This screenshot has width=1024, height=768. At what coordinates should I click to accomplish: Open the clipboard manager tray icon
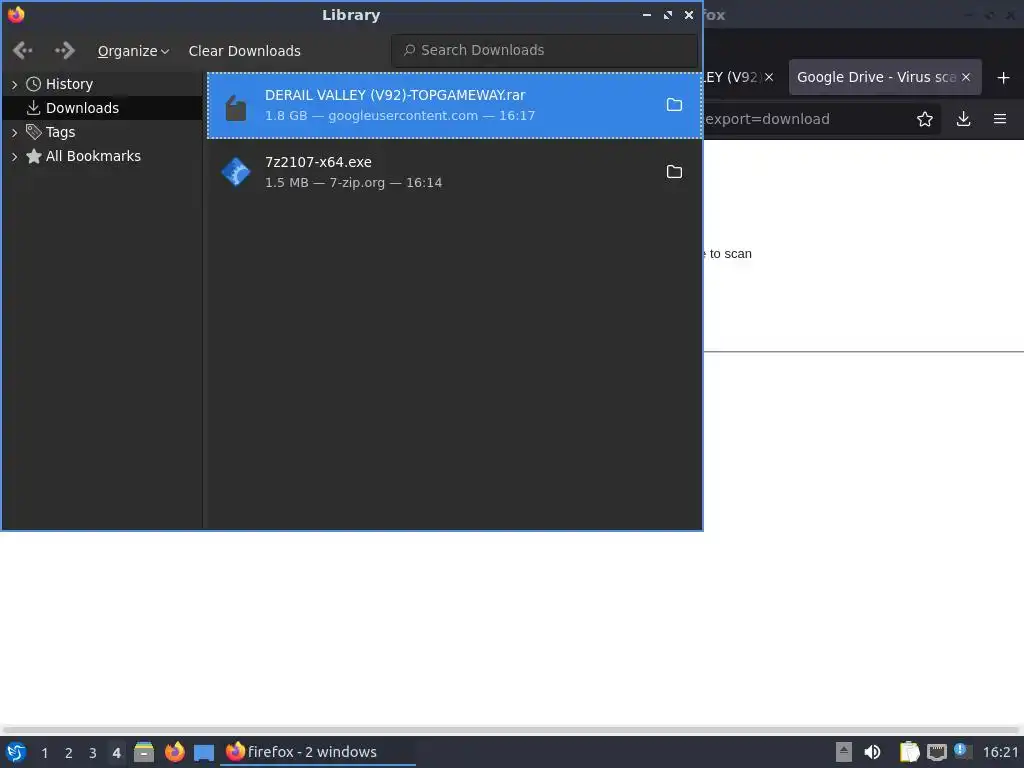[909, 752]
